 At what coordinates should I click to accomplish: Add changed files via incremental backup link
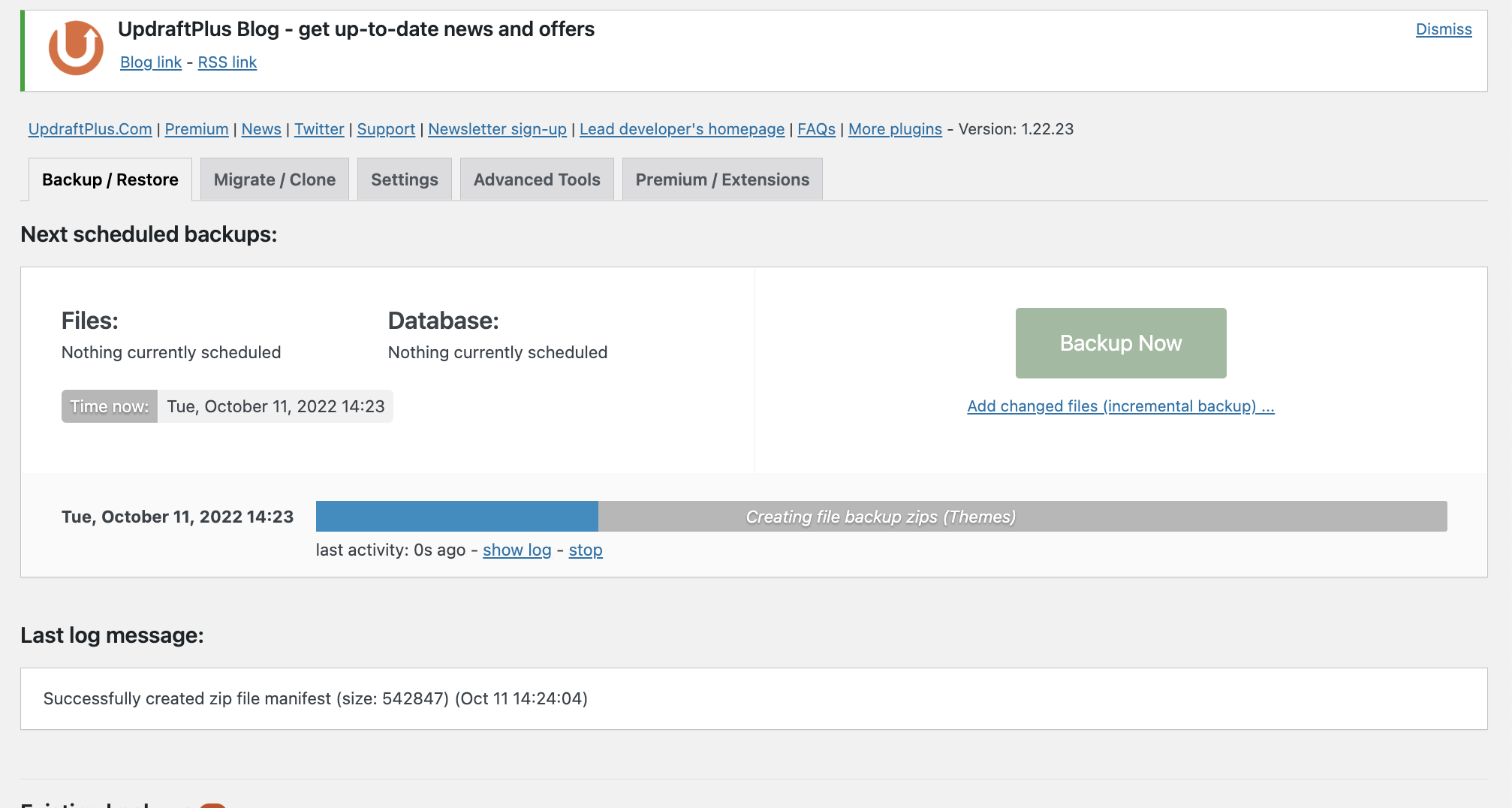click(x=1121, y=406)
